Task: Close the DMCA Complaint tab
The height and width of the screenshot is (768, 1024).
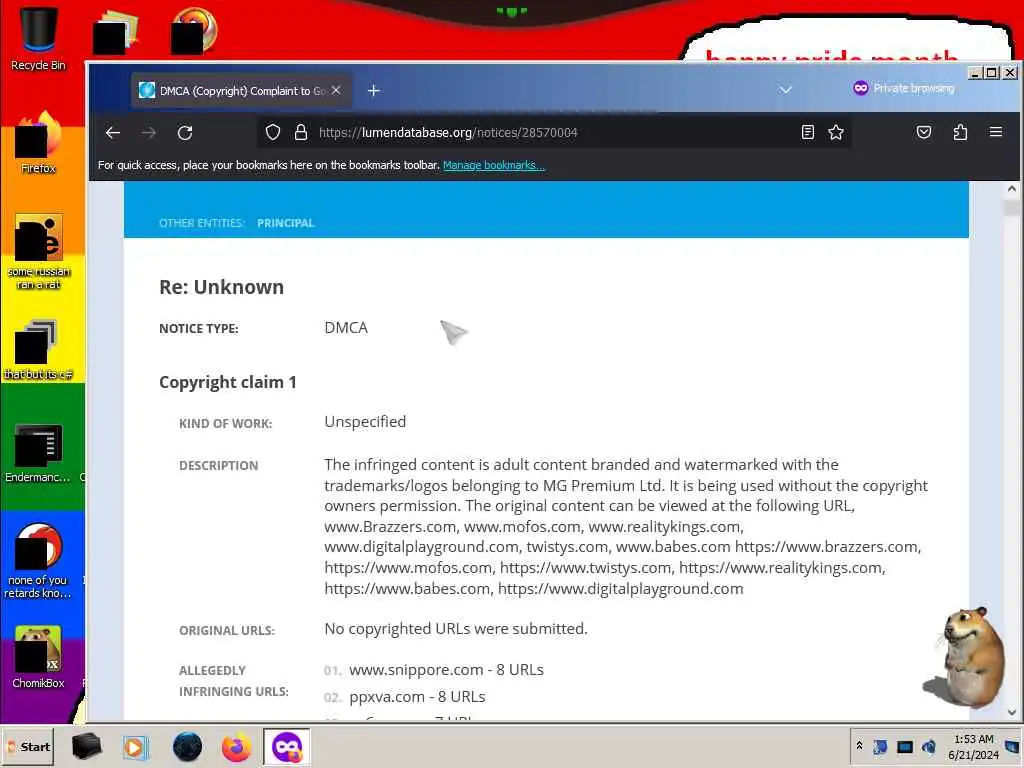Action: click(x=336, y=91)
